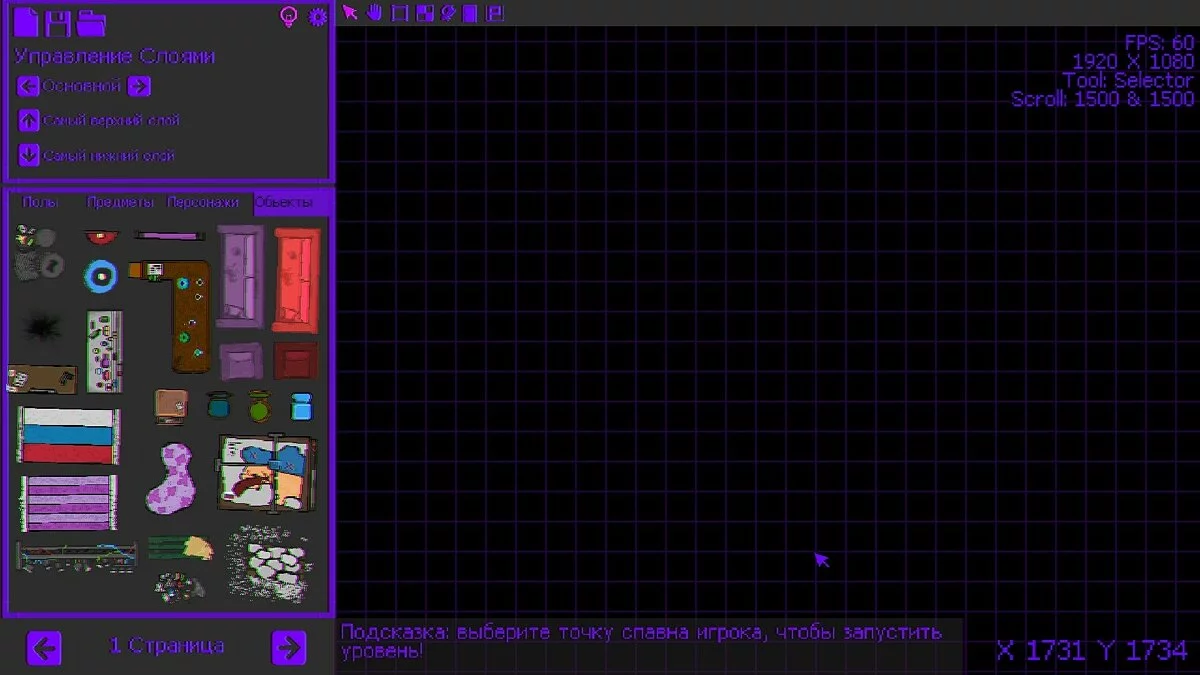Switch to next layer after Основной
Image resolution: width=1200 pixels, height=675 pixels.
(x=139, y=86)
